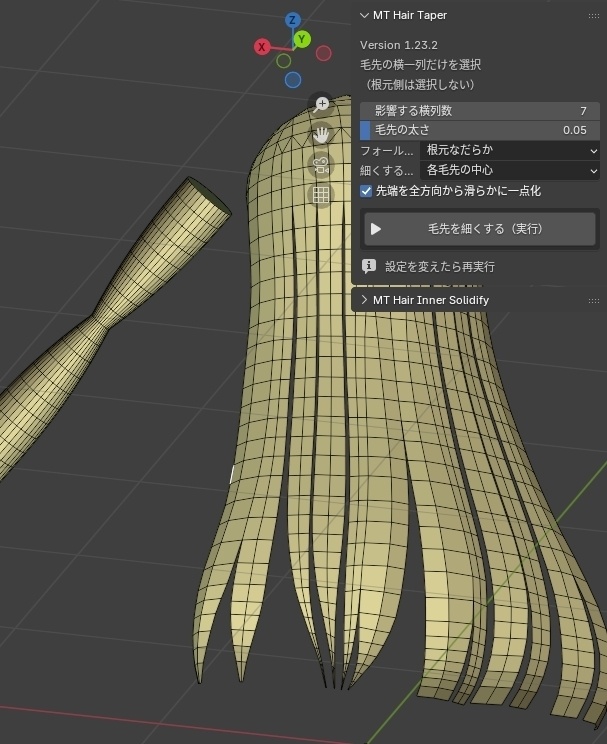607x744 pixels.
Task: Click the red X axis gizmo ball
Action: [x=262, y=47]
